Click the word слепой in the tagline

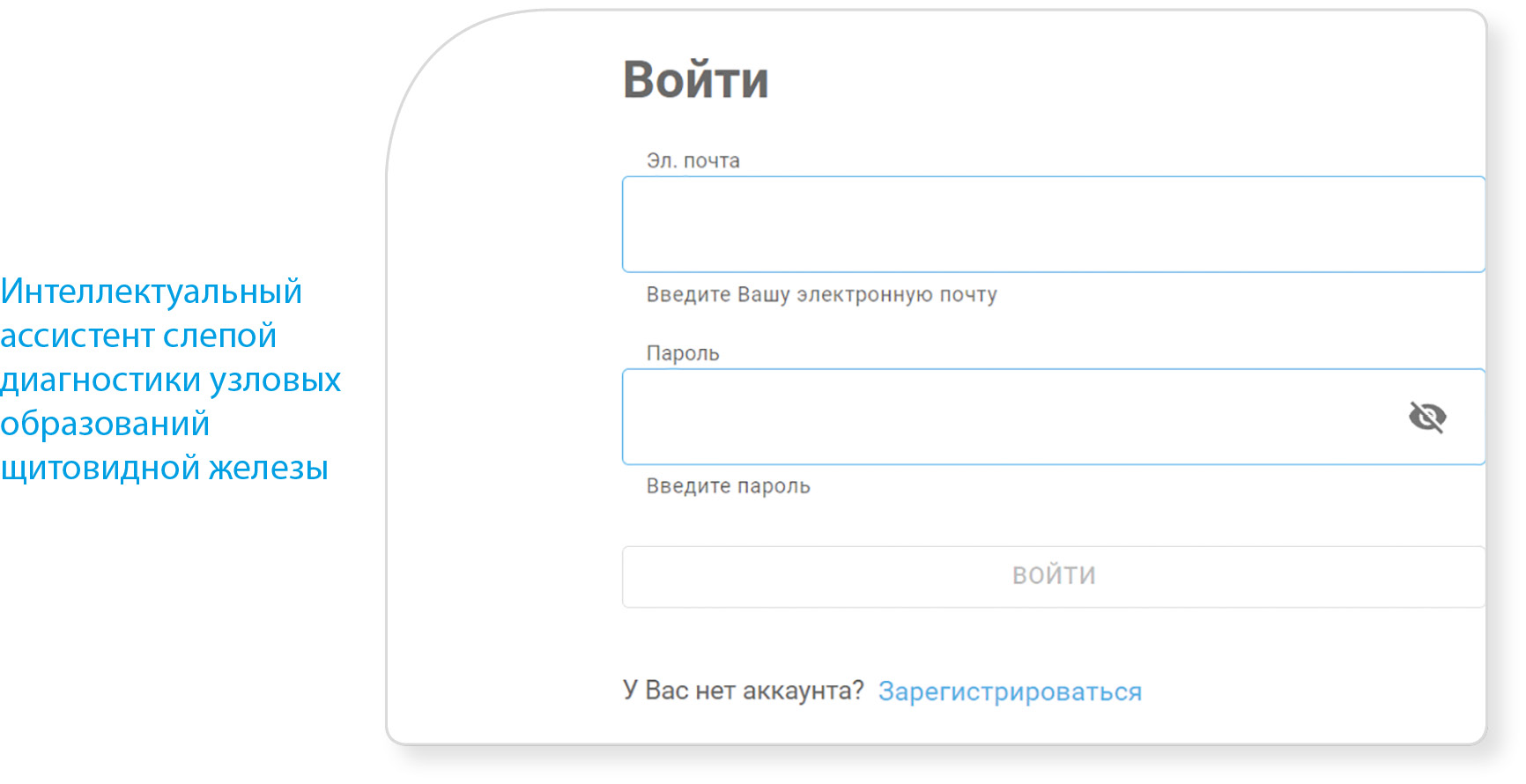(220, 337)
